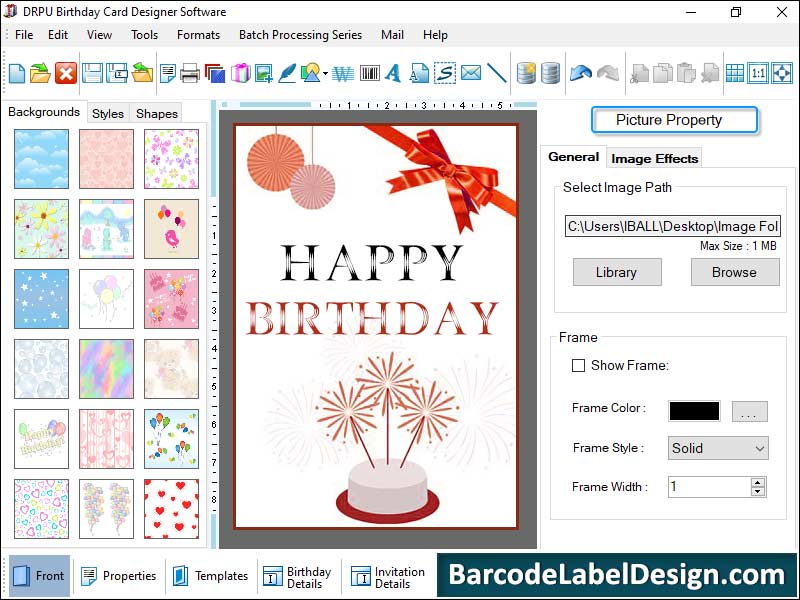Enable the Show Frame option

coord(578,366)
